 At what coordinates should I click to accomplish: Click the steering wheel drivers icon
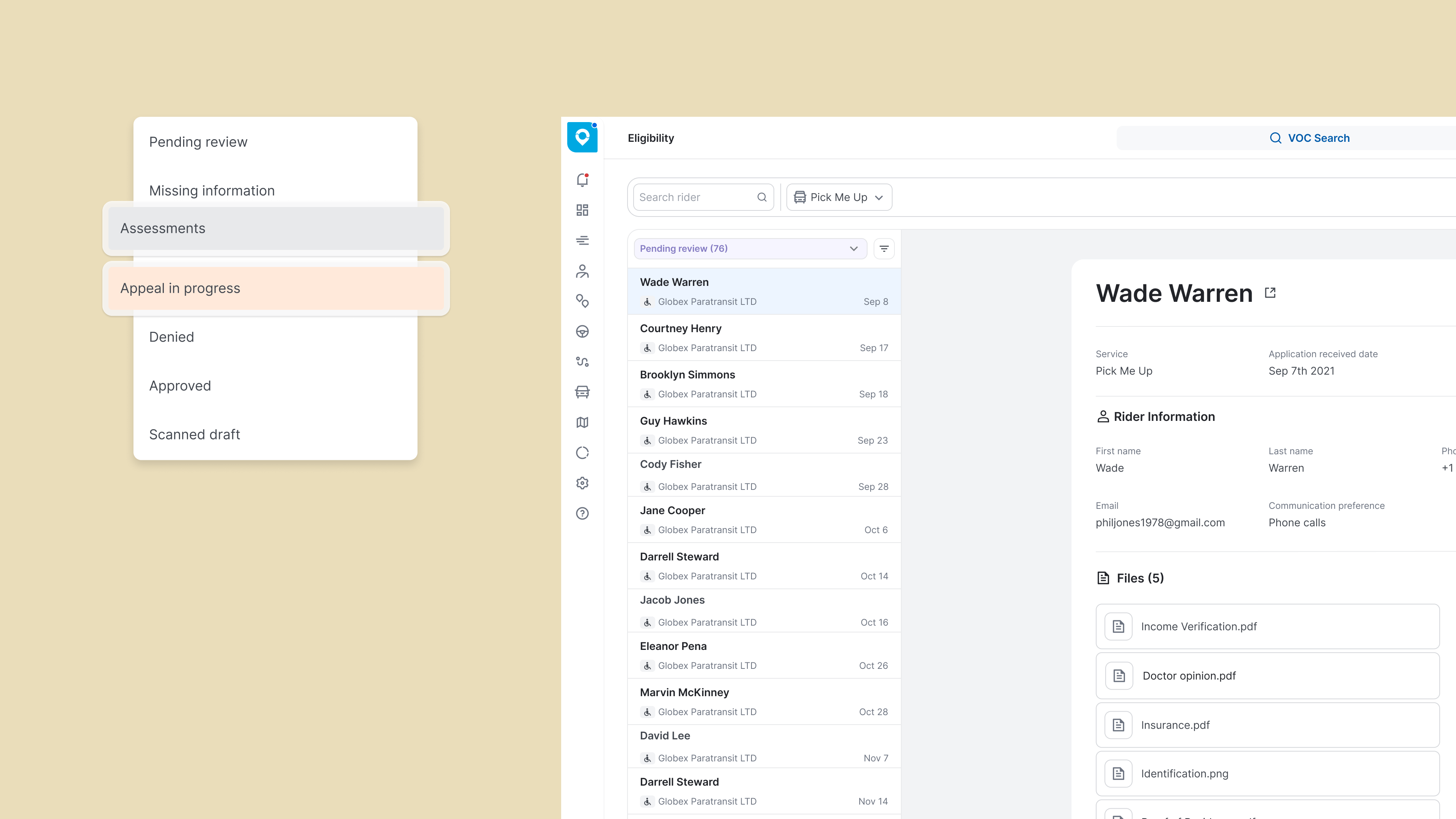pos(582,332)
